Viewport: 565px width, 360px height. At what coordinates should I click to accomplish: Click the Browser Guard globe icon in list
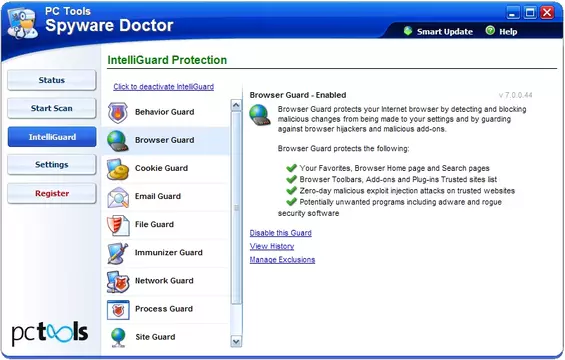coord(118,141)
